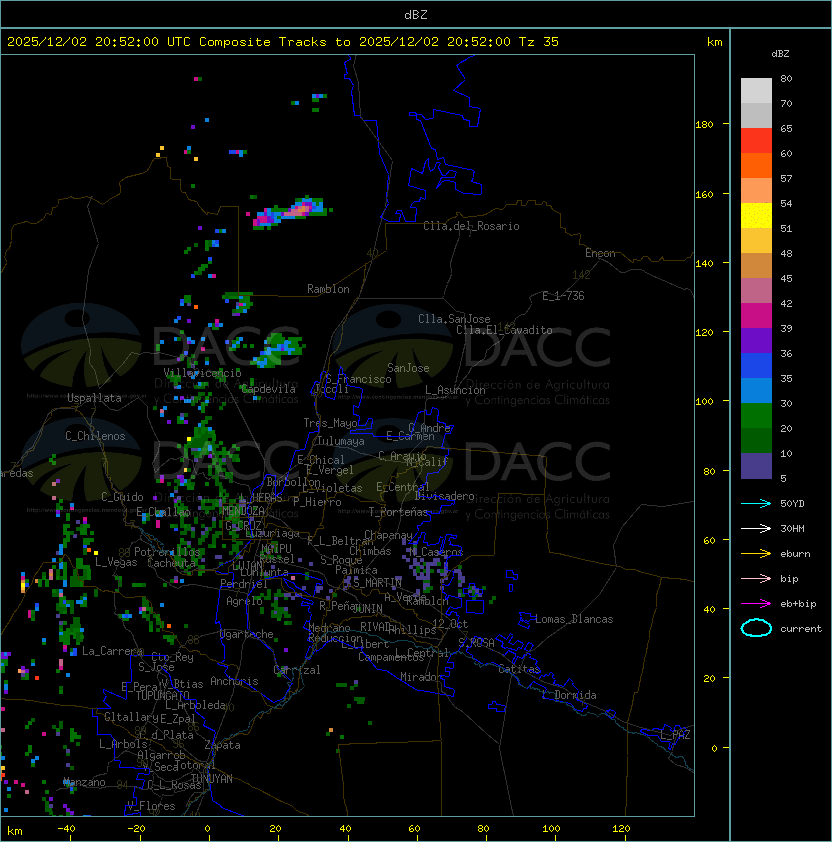Click the white 30HM arrow in legend
The height and width of the screenshot is (842, 832).
point(756,528)
